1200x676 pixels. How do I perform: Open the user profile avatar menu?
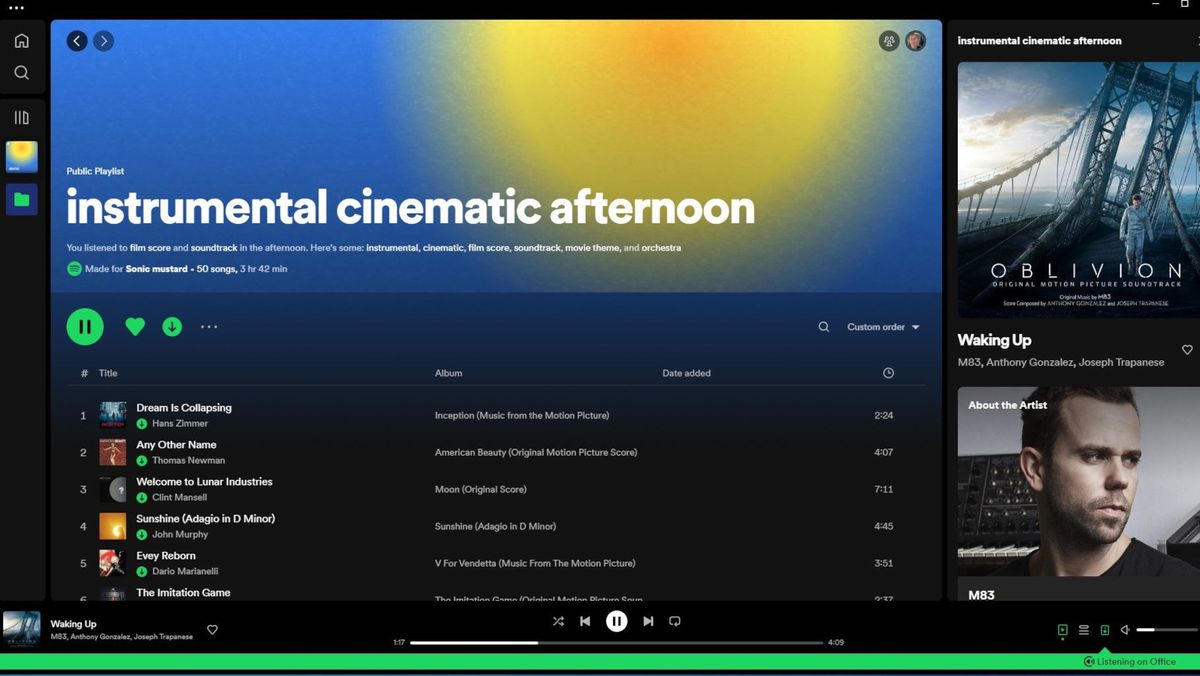click(915, 41)
